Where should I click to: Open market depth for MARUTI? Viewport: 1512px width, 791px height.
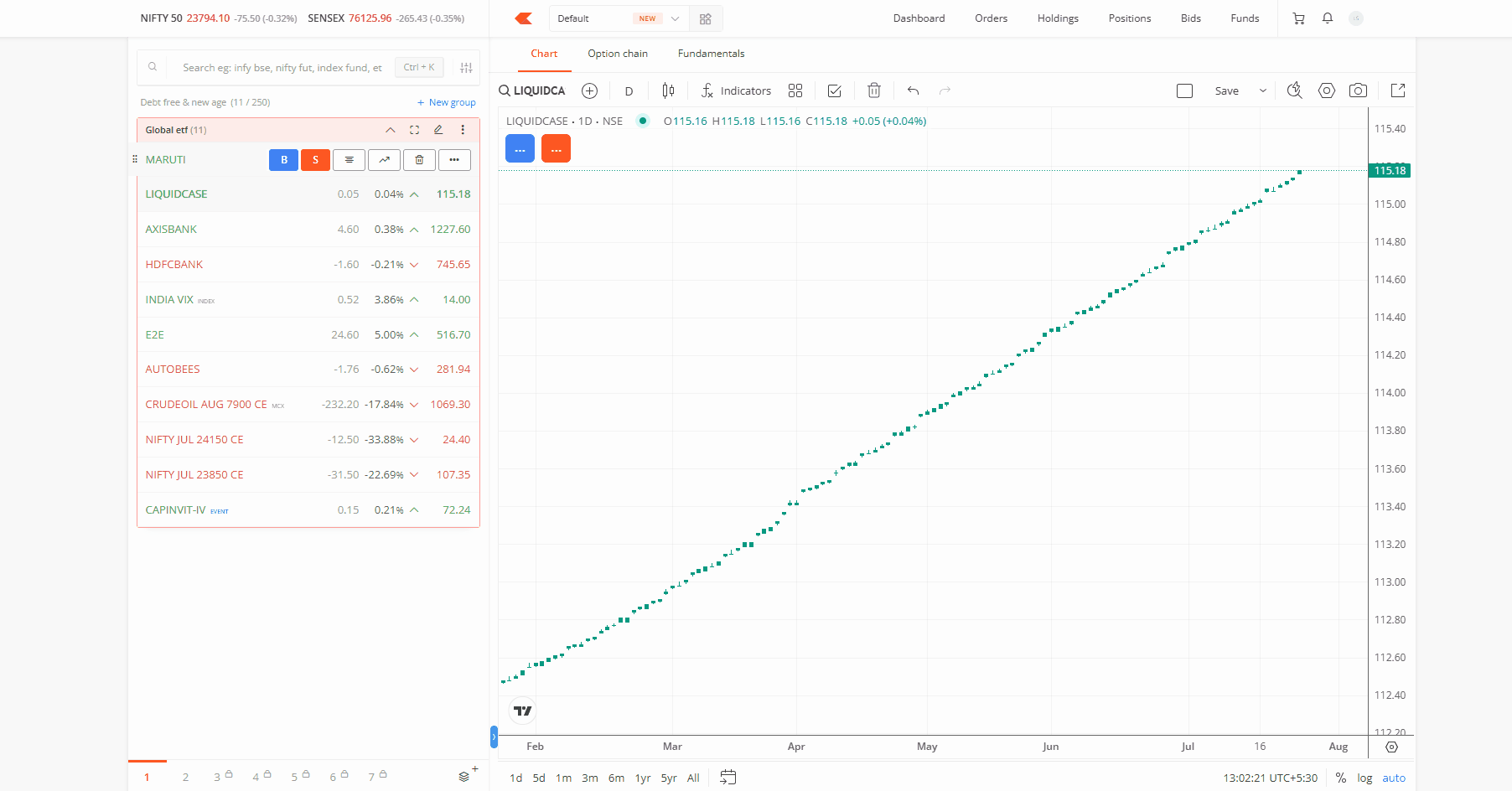coord(349,160)
